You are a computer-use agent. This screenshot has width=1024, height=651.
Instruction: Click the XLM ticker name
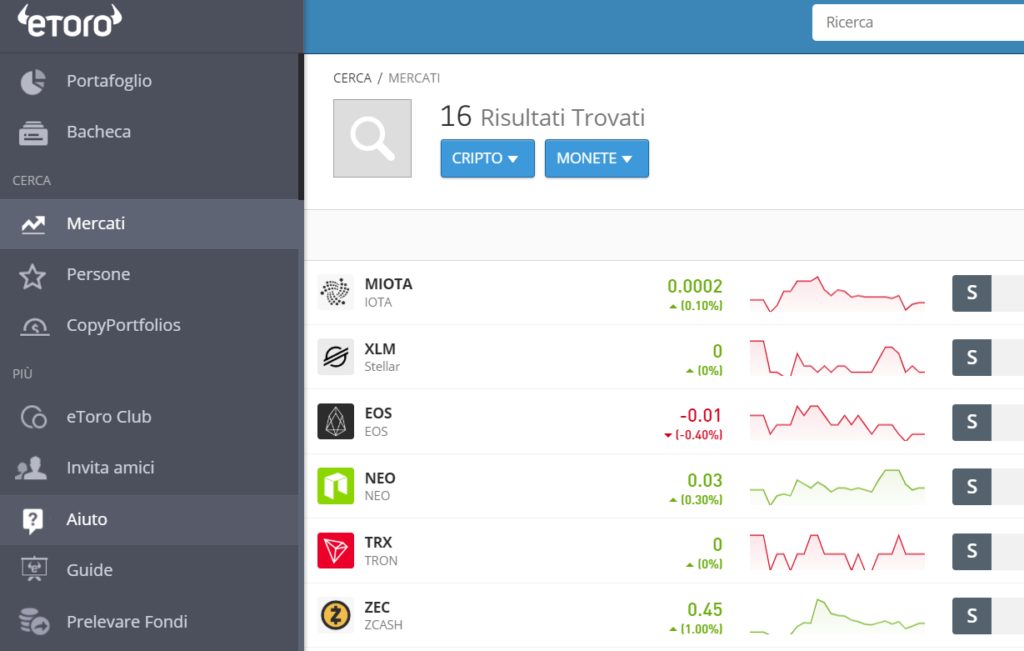[380, 349]
